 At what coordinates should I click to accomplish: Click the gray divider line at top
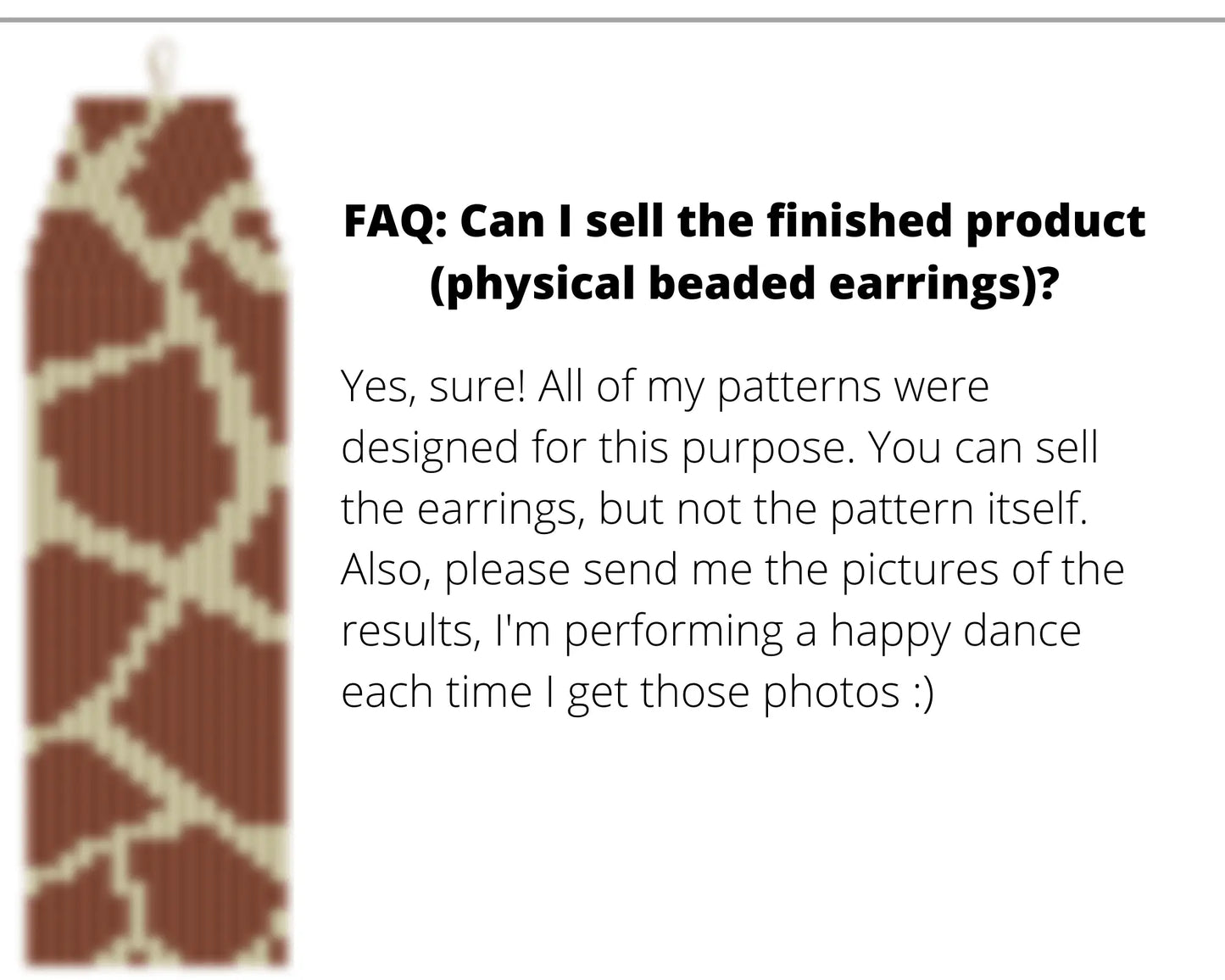click(612, 19)
